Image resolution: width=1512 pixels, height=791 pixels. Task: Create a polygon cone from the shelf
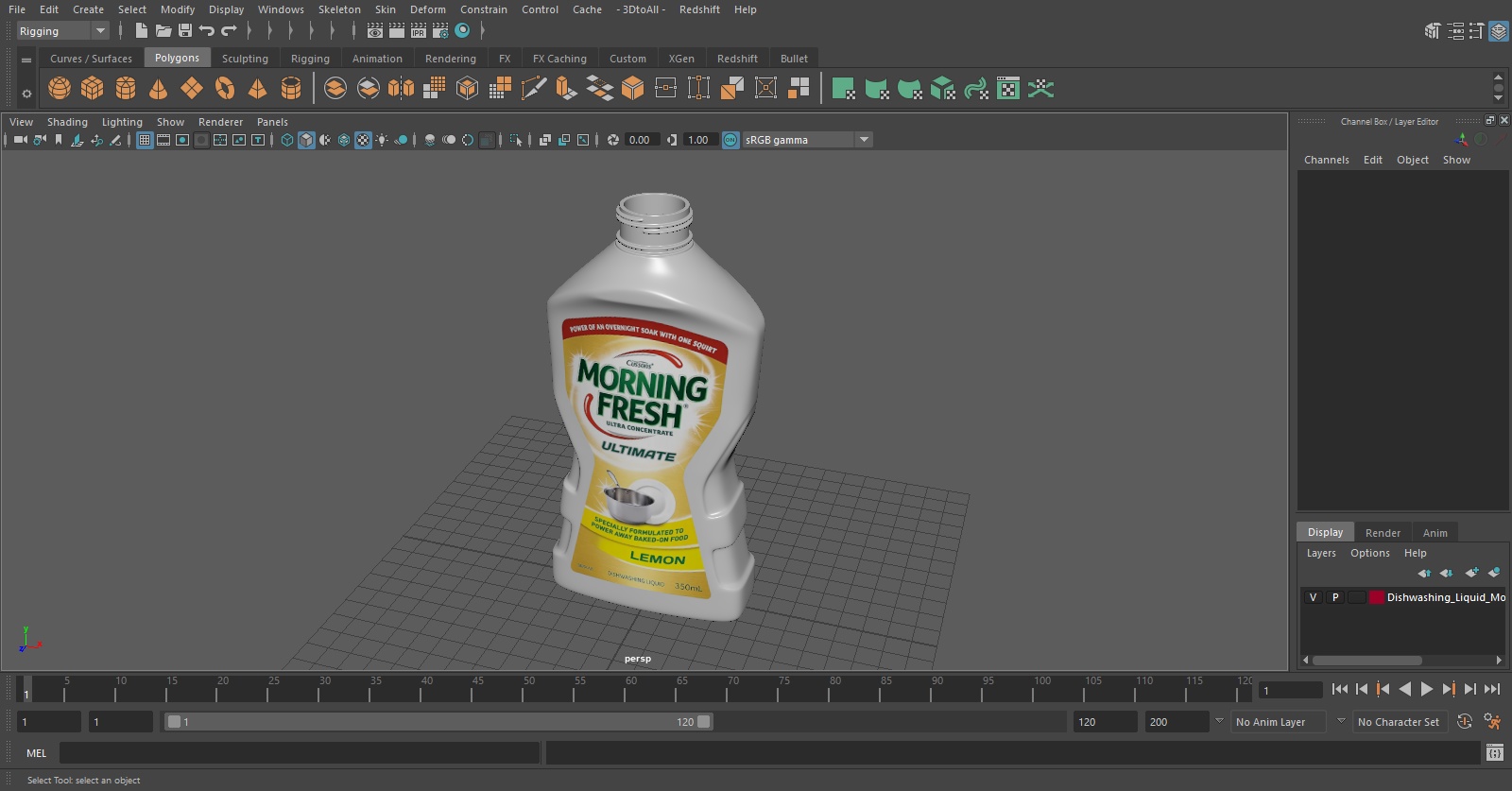click(159, 89)
